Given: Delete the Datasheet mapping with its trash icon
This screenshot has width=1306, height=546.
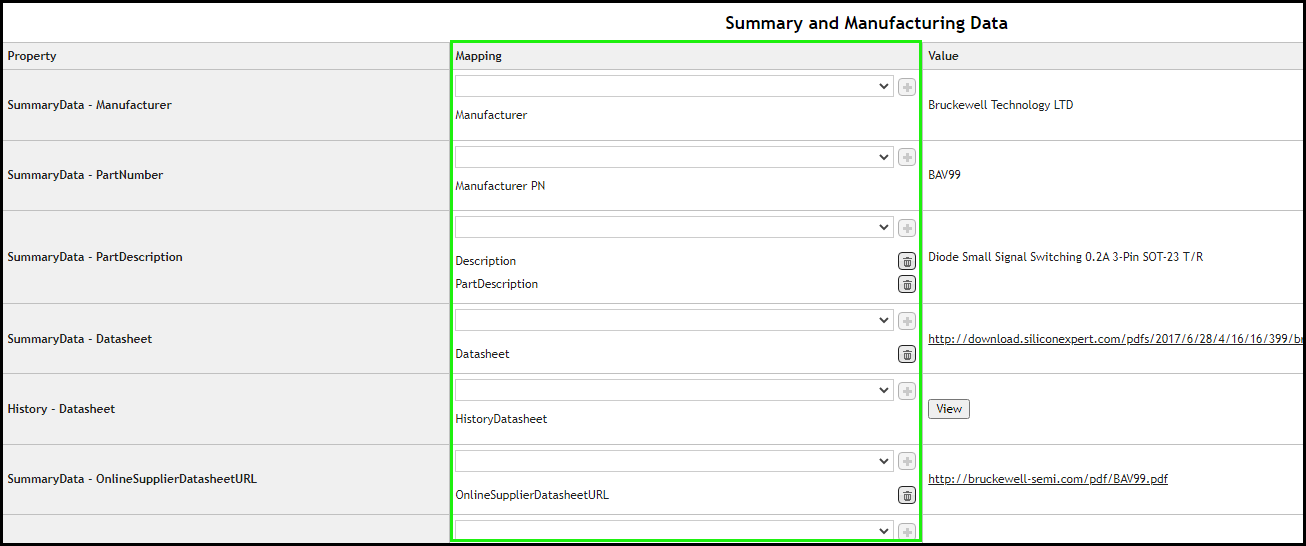Looking at the screenshot, I should pyautogui.click(x=907, y=354).
